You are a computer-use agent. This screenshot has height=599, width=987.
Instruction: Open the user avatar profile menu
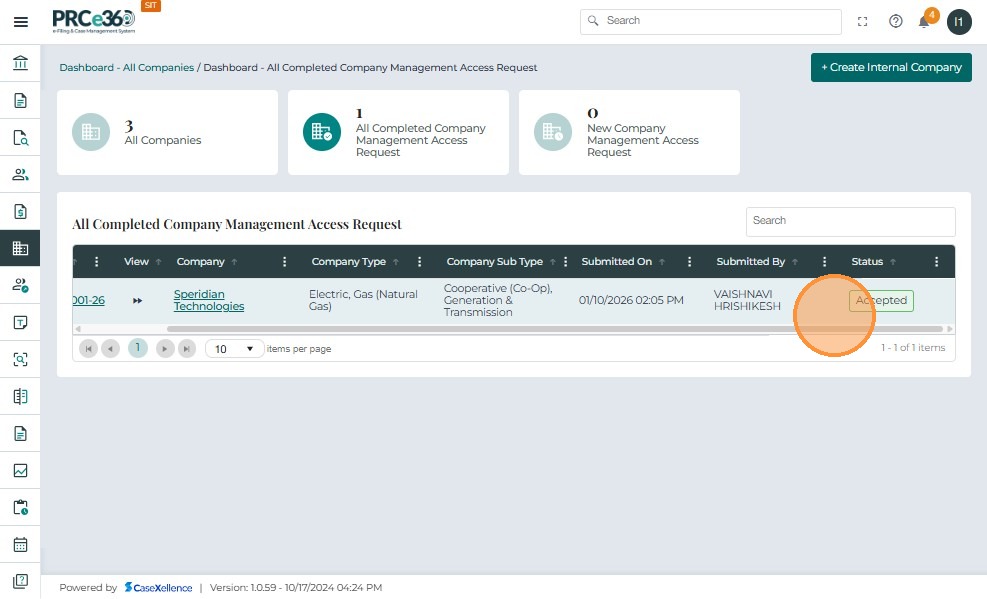959,22
